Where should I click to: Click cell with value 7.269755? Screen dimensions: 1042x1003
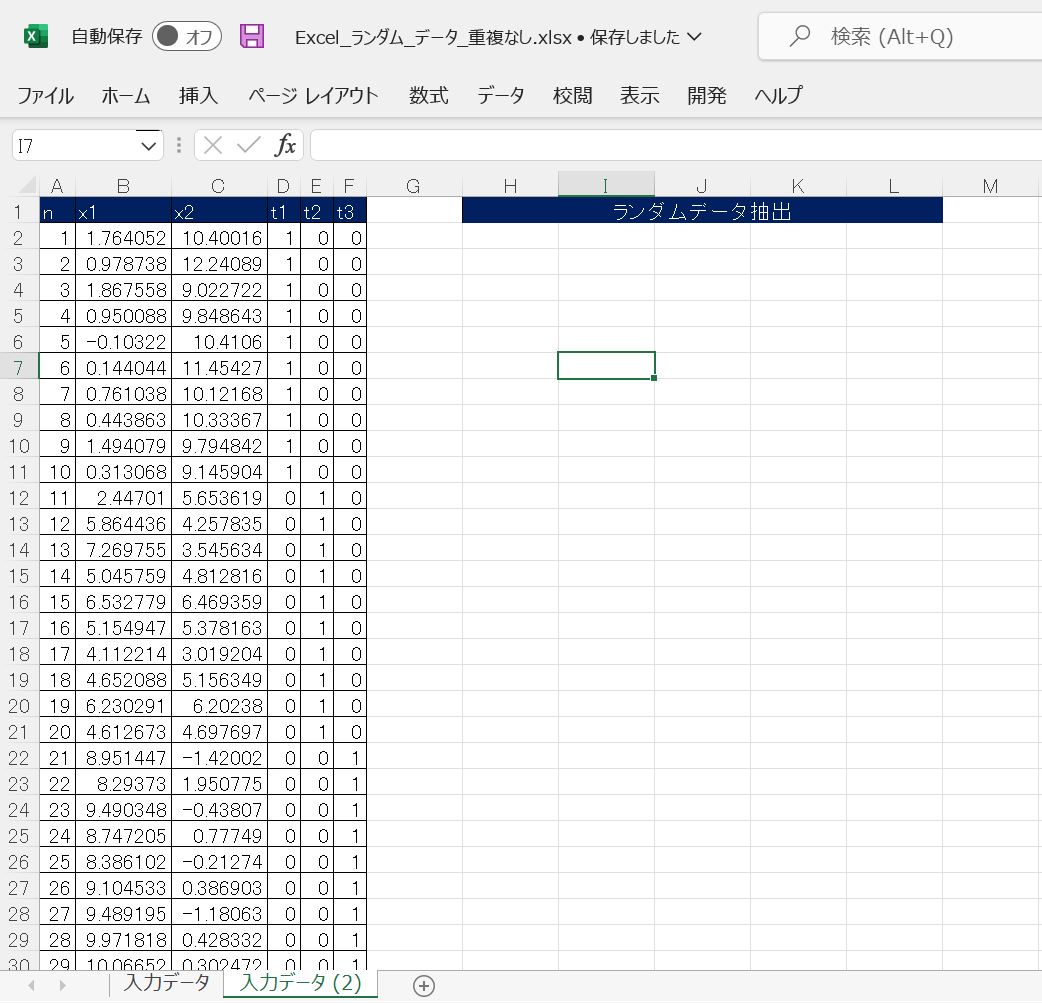tap(123, 550)
